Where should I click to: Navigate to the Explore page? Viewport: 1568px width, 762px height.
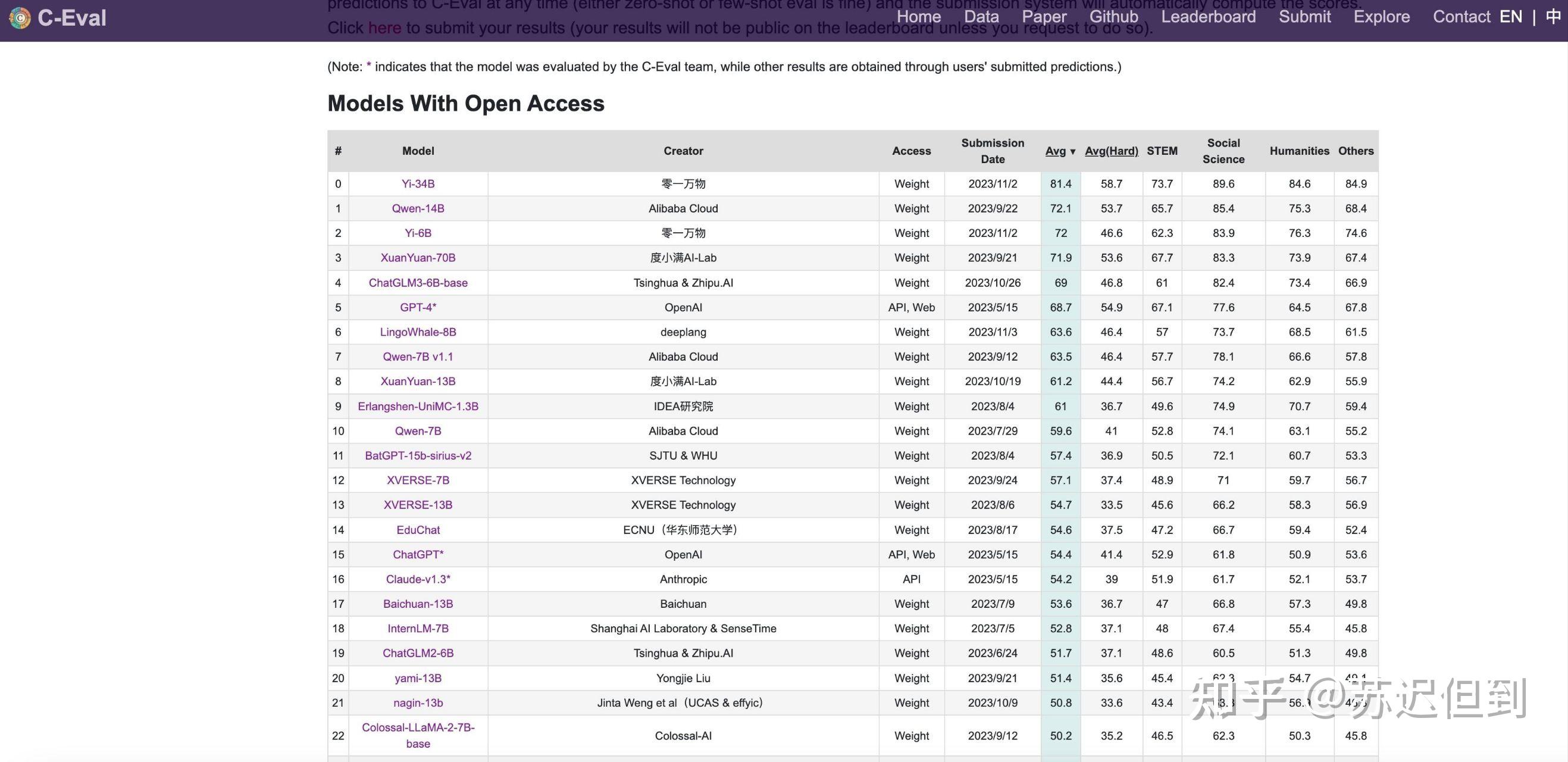click(x=1381, y=17)
